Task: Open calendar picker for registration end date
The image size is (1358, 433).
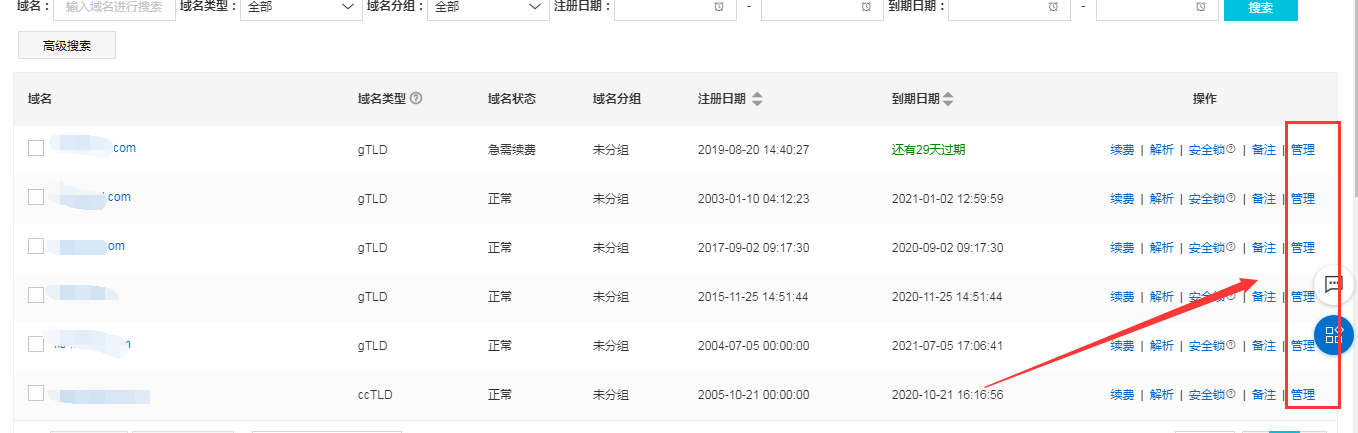Action: pyautogui.click(x=866, y=7)
